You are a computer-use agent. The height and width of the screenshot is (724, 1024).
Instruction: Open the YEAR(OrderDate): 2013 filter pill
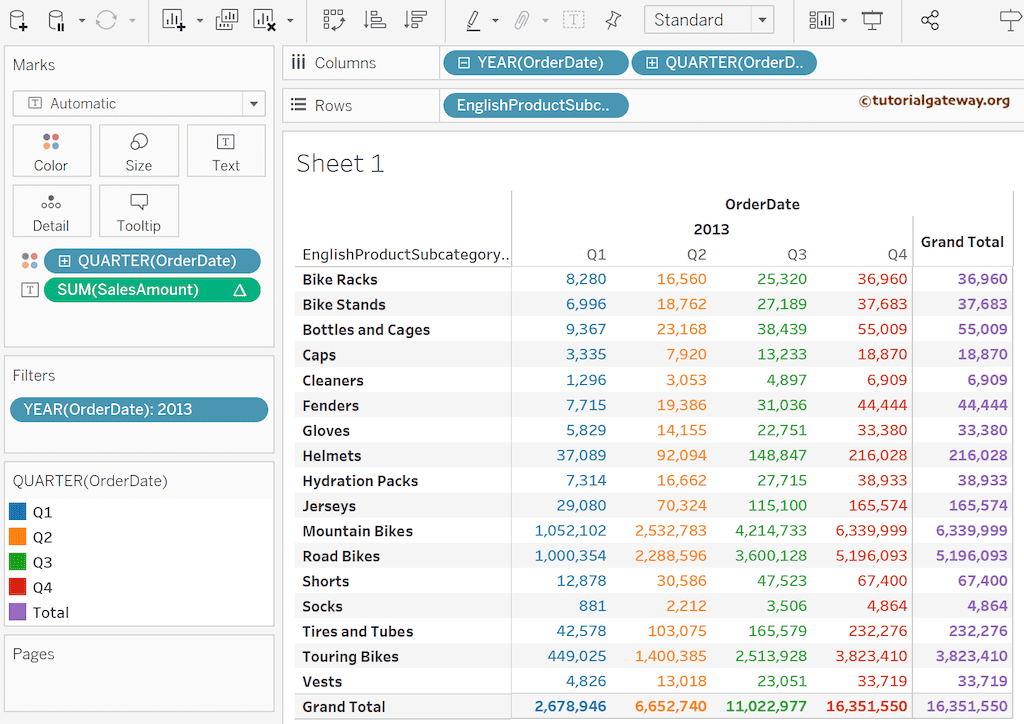138,409
